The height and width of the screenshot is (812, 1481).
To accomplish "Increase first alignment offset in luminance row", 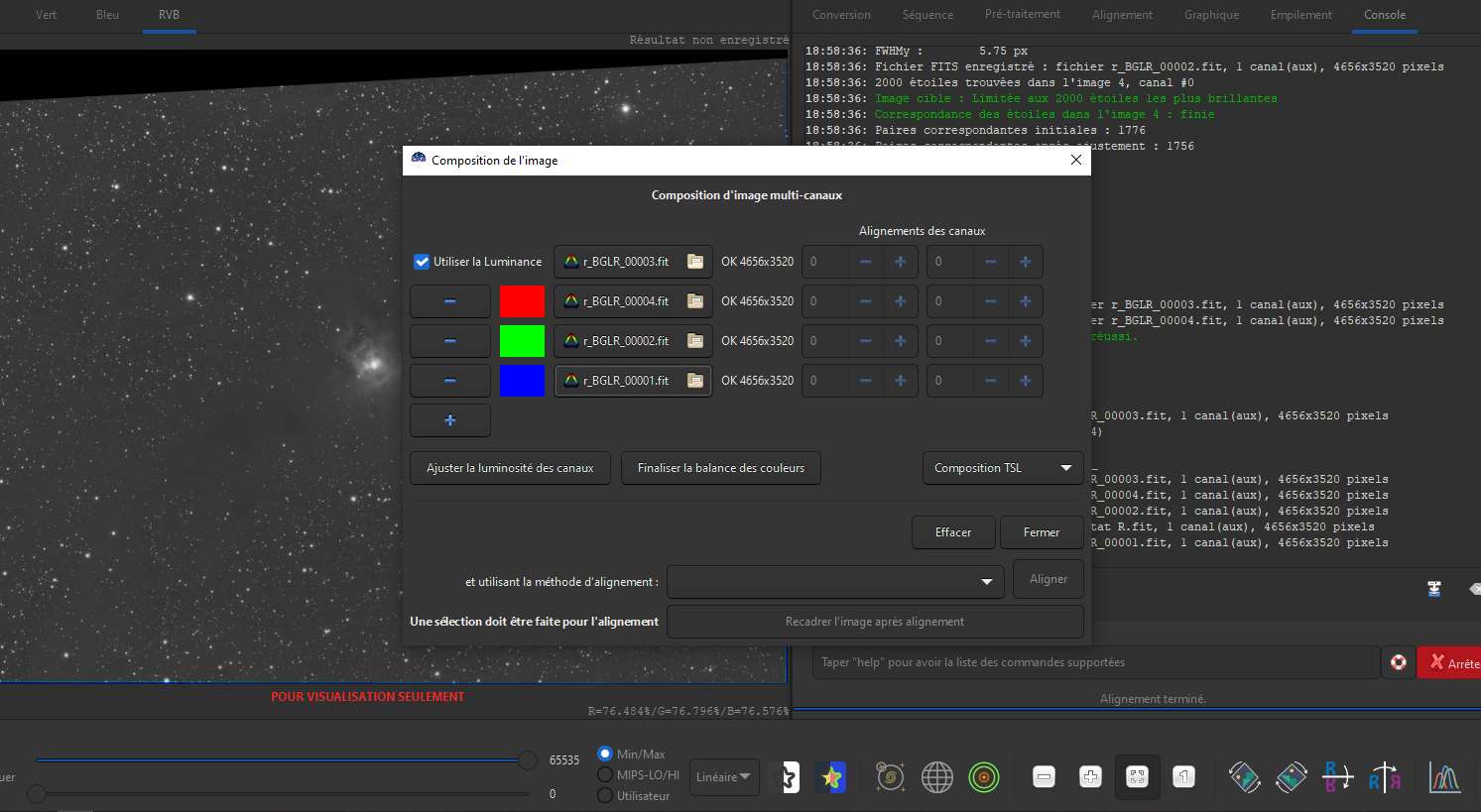I will pyautogui.click(x=900, y=262).
